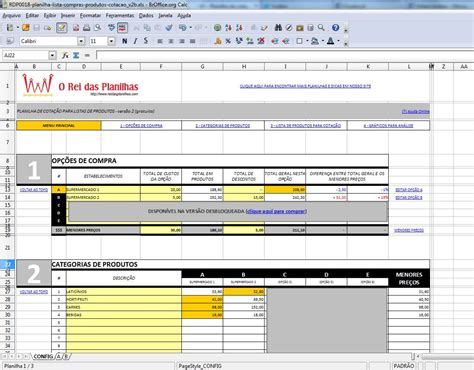Screen dimensions: 474x370
Task: Open the Borders style dropdown arrow
Action: tap(307, 41)
